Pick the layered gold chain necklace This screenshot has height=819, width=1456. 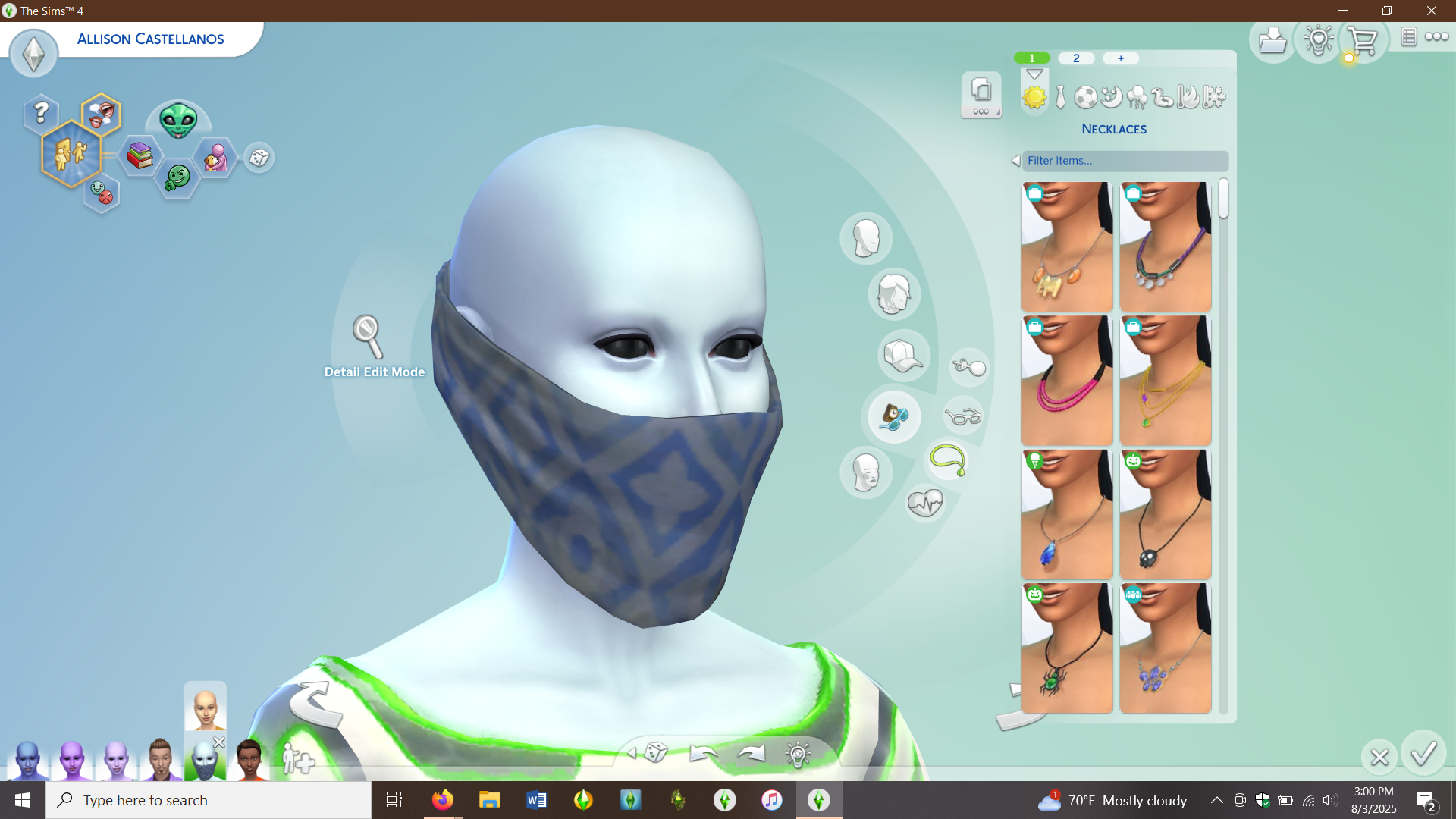tap(1166, 381)
